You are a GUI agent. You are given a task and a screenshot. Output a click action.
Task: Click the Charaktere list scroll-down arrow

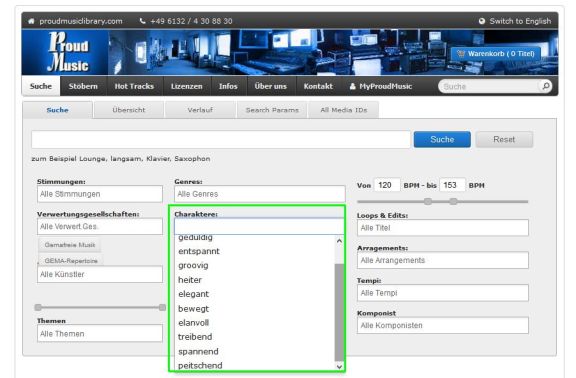coord(339,366)
